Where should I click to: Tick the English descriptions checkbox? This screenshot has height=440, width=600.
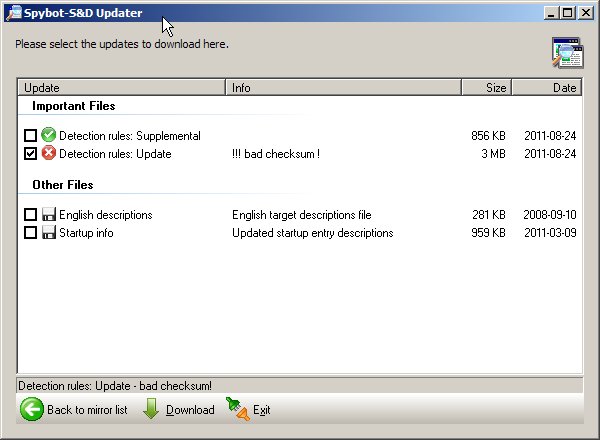click(30, 214)
